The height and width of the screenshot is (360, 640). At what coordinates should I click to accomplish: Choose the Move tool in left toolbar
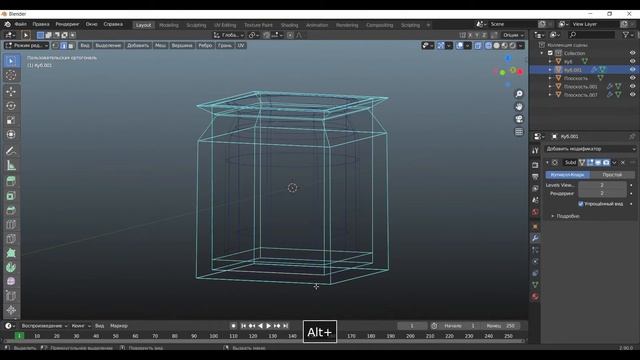click(x=11, y=91)
